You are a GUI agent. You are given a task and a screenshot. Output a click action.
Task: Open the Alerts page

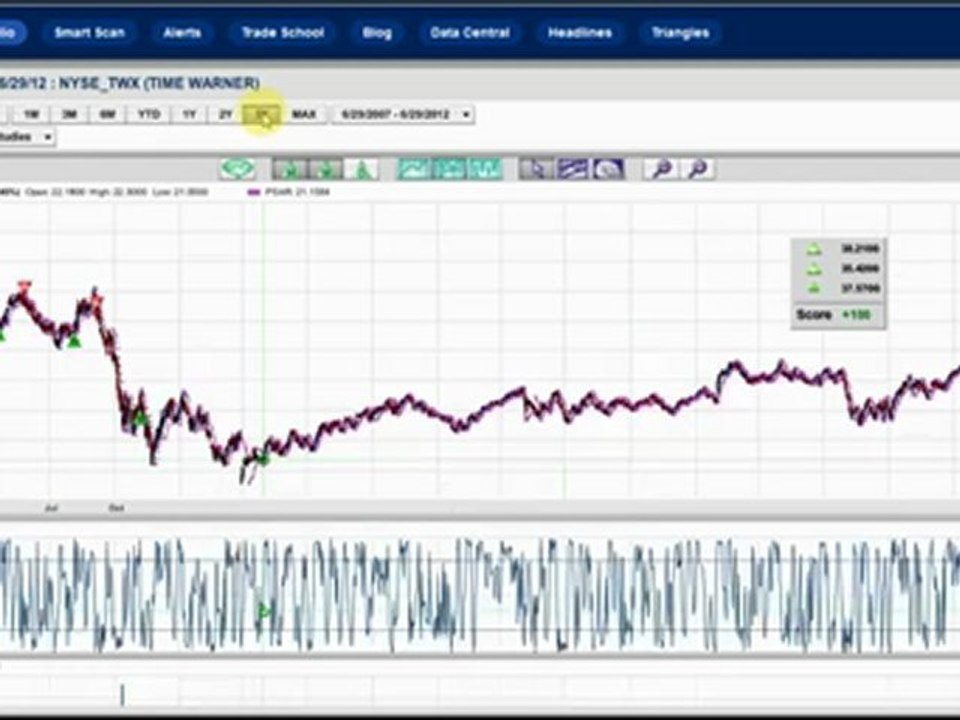pos(182,32)
